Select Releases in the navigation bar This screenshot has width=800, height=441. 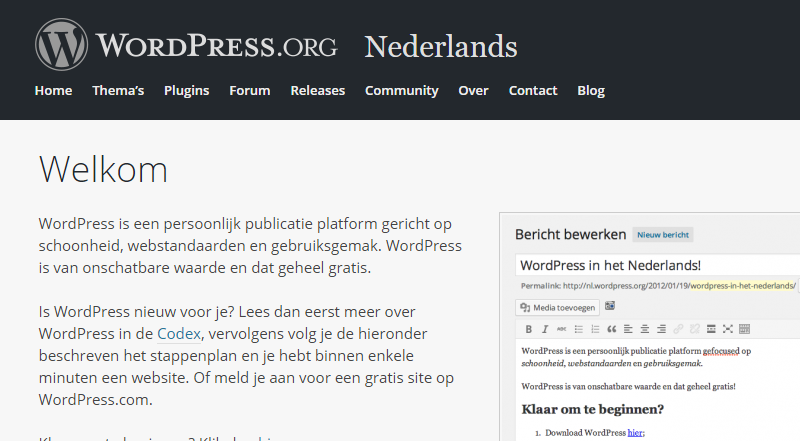[317, 90]
